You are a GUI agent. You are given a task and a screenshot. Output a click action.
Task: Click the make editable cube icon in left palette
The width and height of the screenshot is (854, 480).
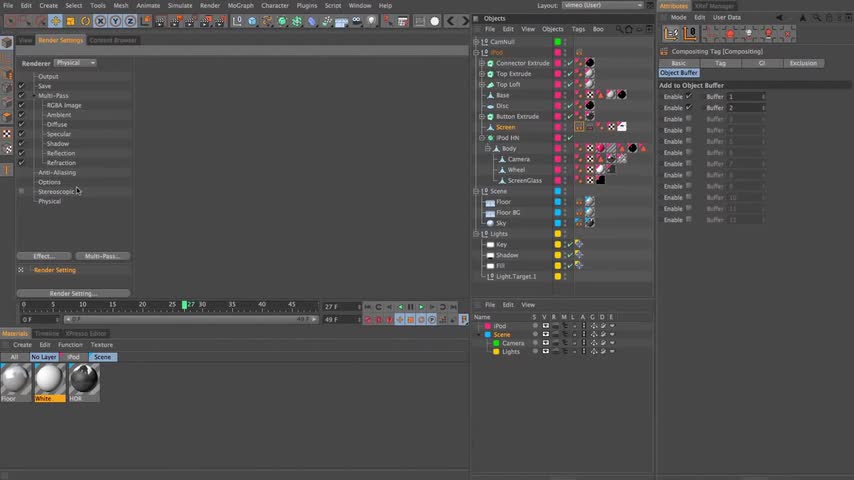(x=7, y=42)
